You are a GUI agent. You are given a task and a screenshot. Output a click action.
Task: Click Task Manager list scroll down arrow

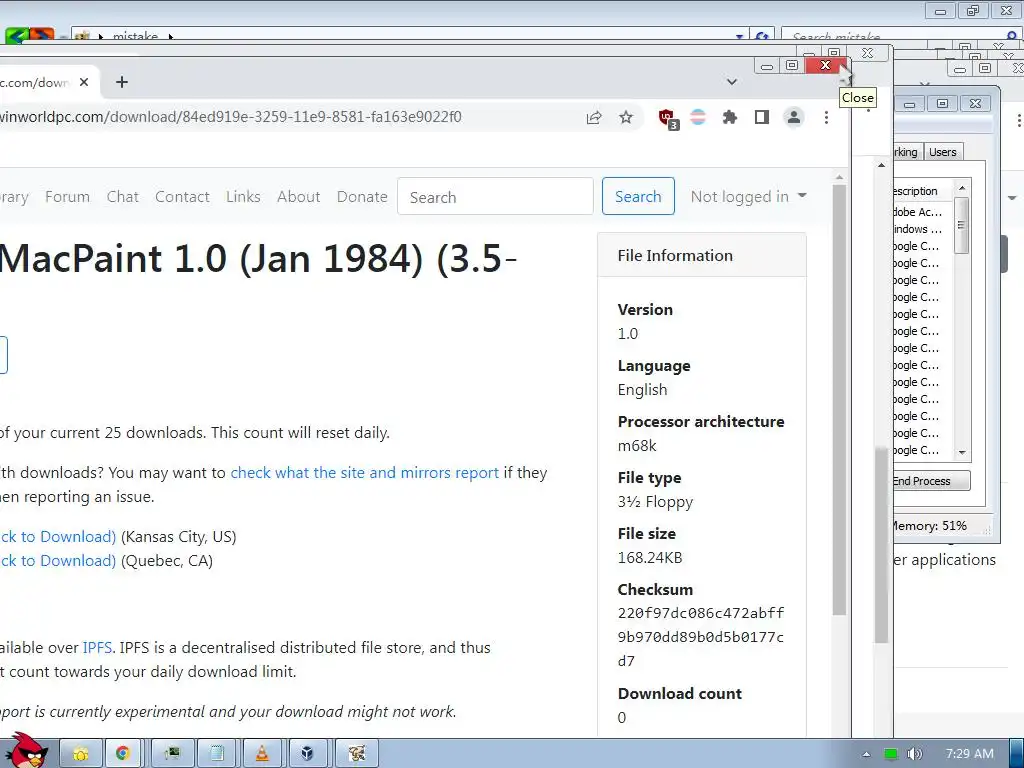[x=962, y=452]
